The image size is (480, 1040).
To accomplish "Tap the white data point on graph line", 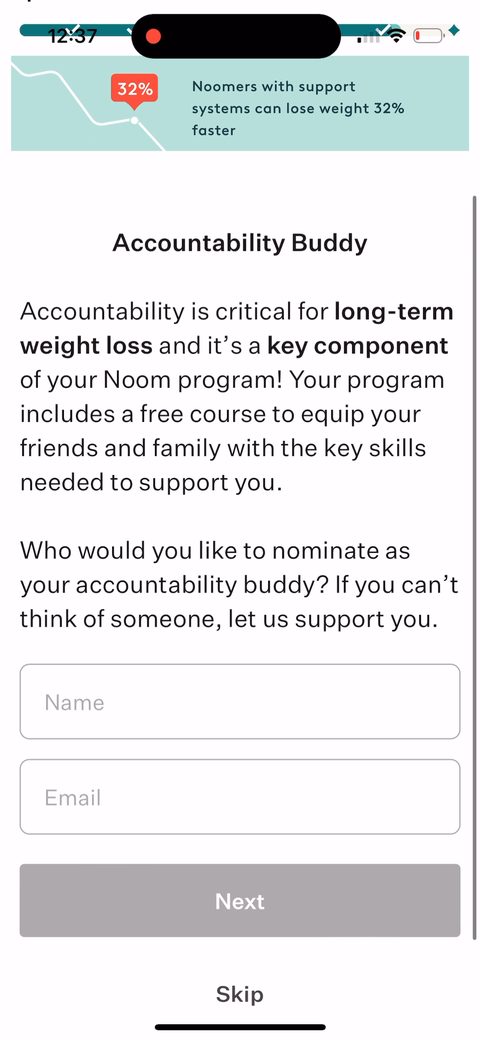I will 135,120.
